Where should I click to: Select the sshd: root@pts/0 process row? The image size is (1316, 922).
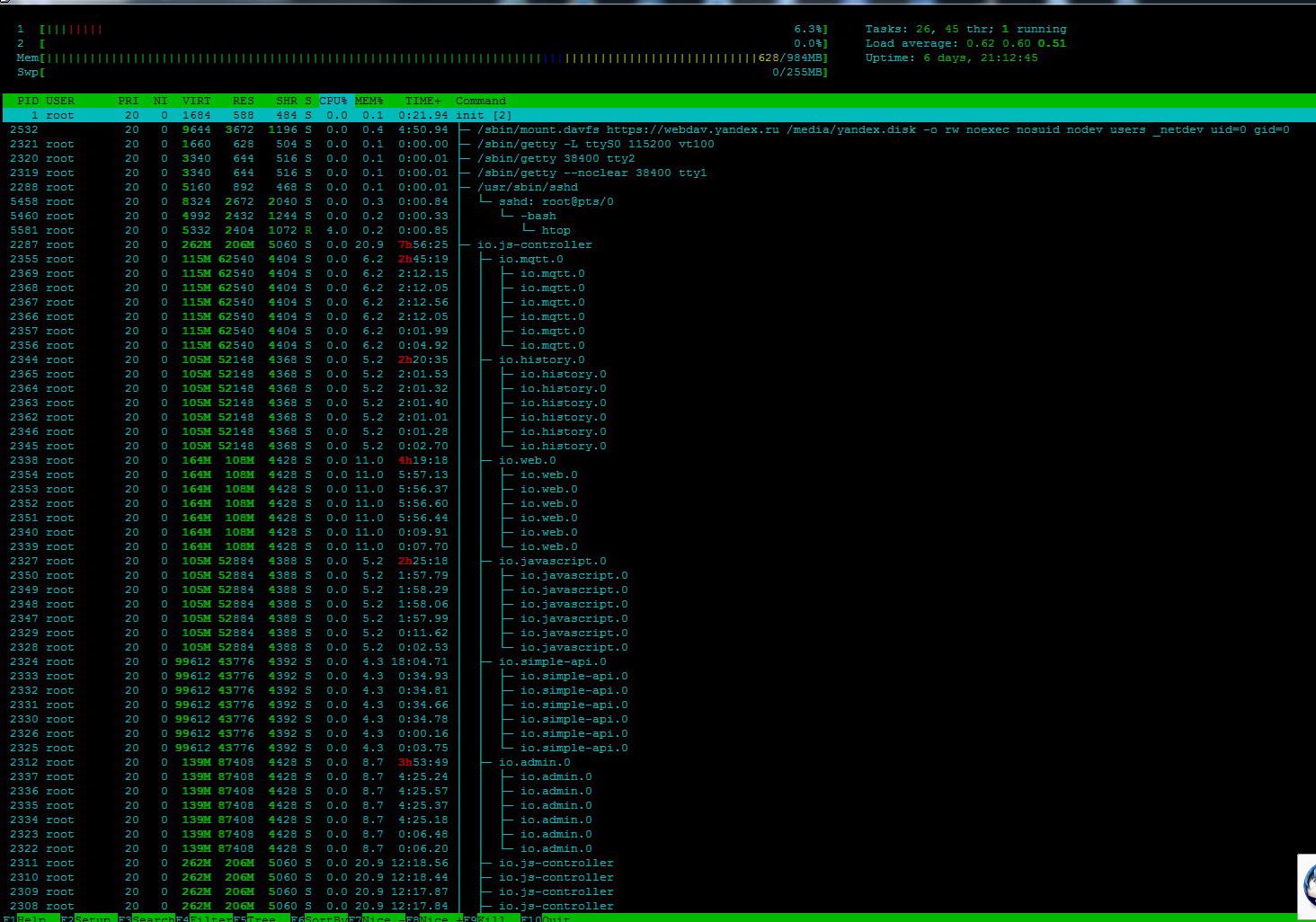658,201
